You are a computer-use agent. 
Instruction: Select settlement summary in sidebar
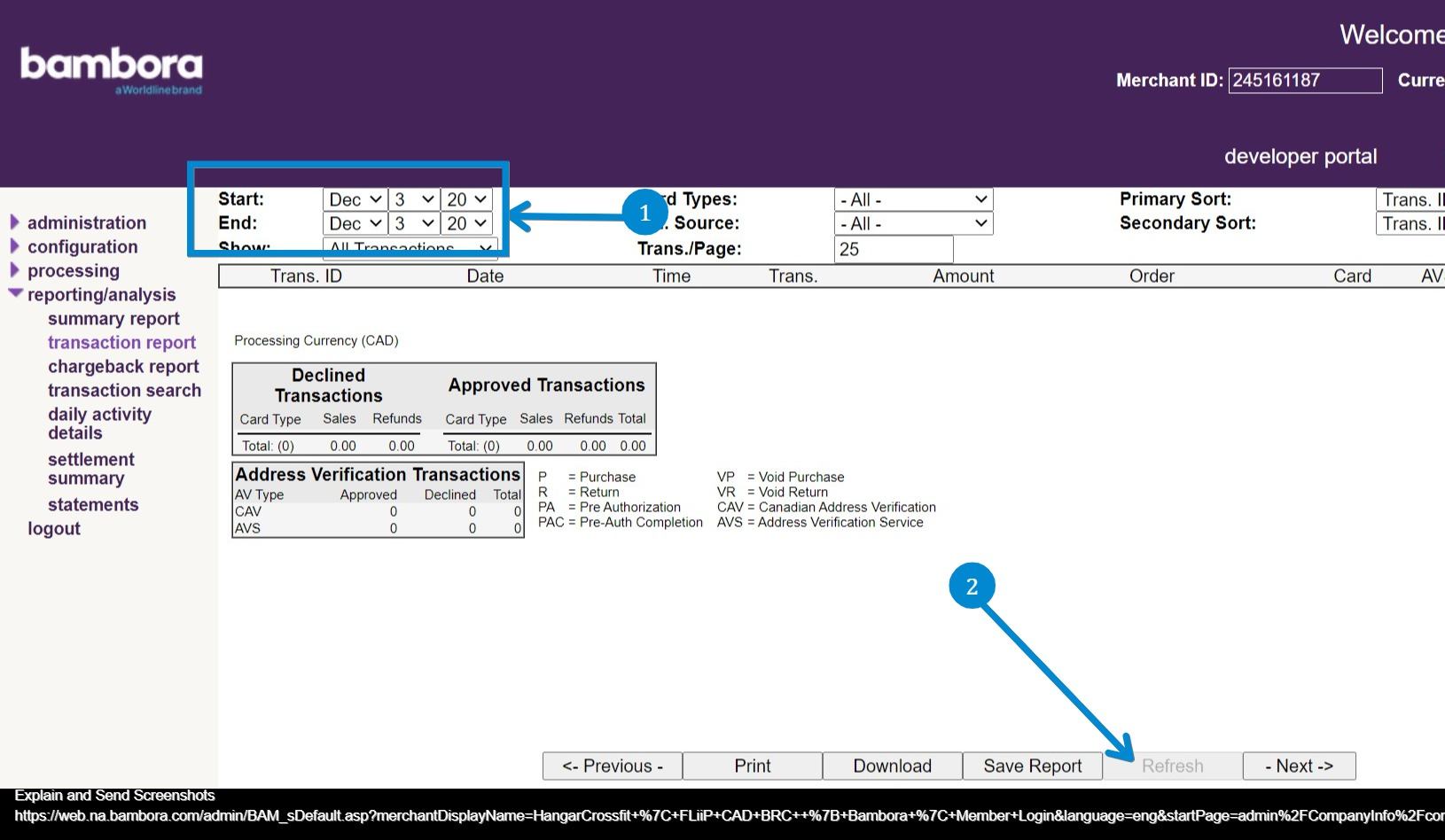click(90, 469)
